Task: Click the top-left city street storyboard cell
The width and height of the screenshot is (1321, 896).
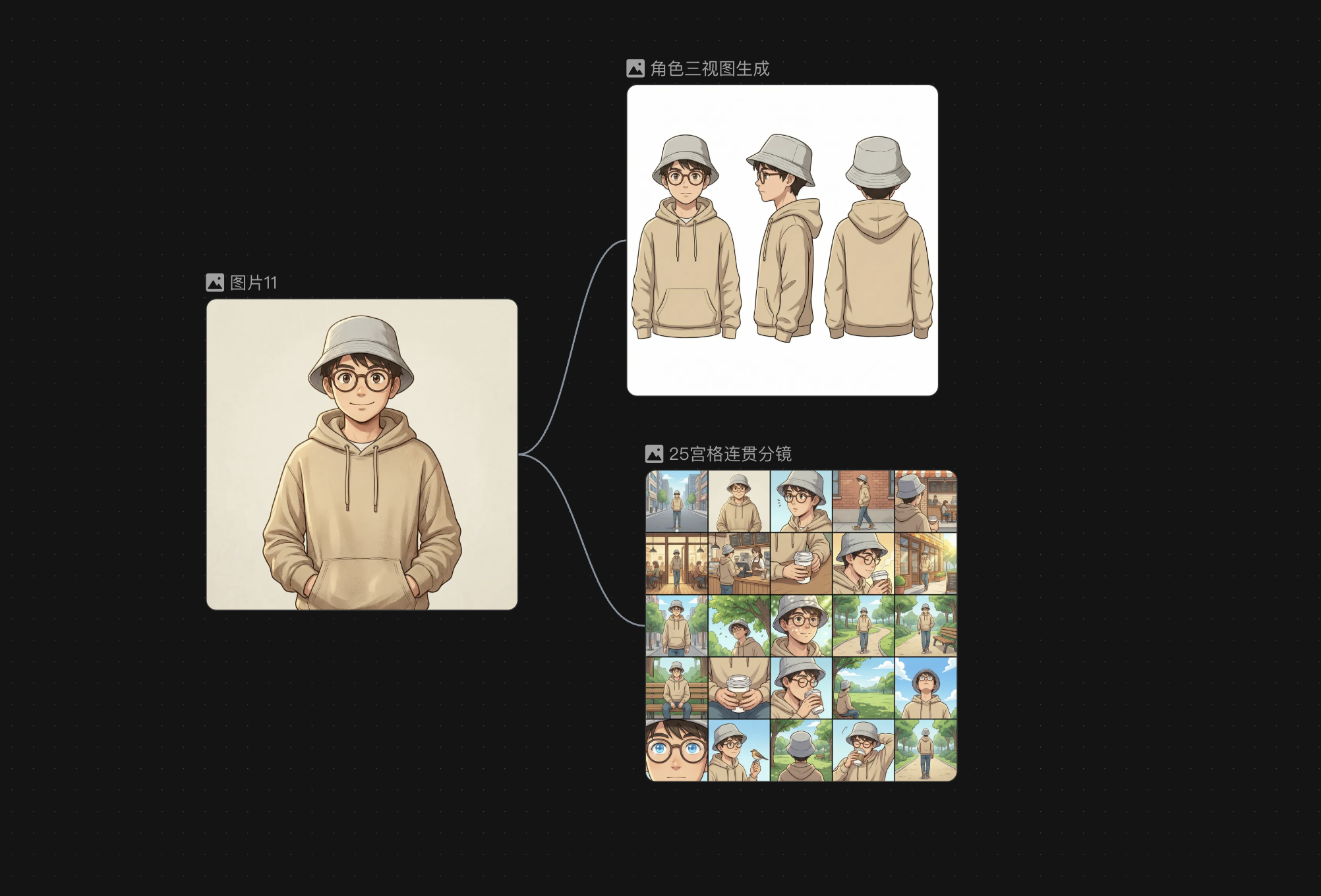Action: (x=676, y=501)
